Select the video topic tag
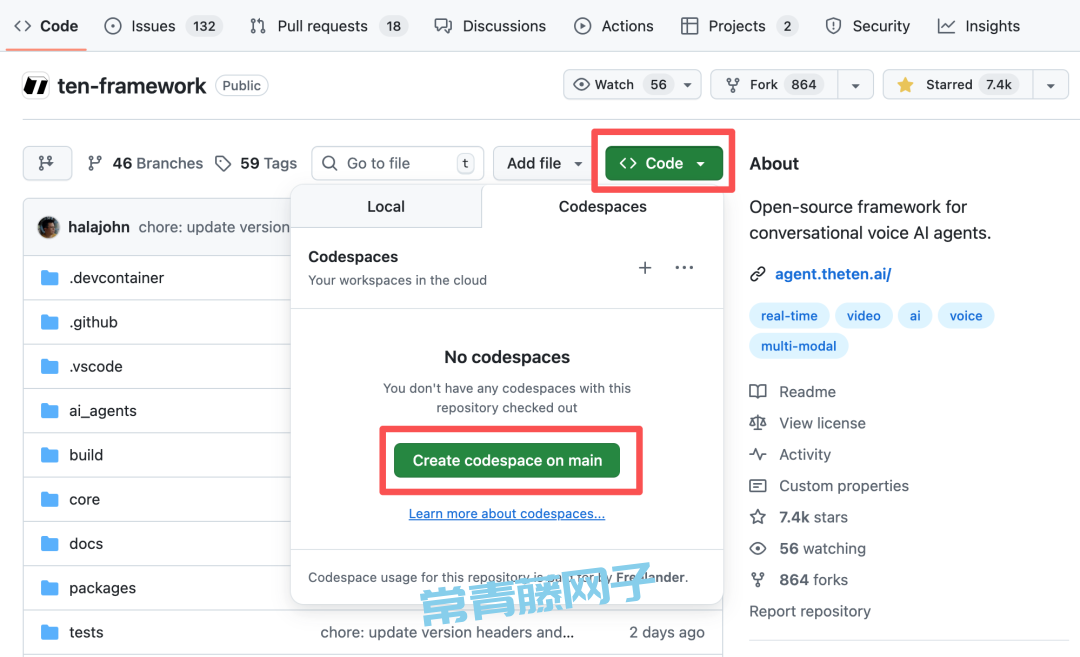 pyautogui.click(x=864, y=316)
